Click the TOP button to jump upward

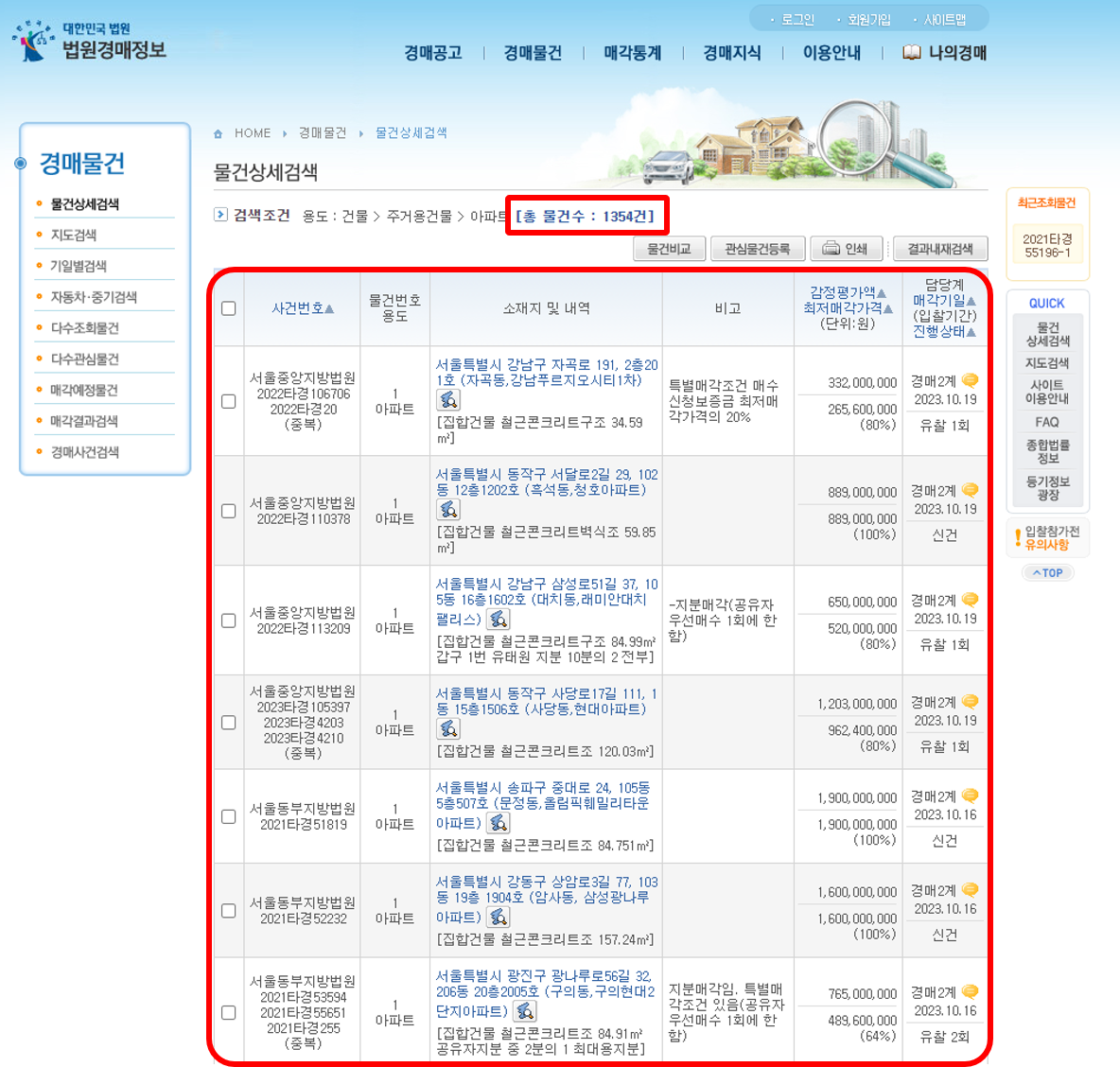click(x=1047, y=572)
